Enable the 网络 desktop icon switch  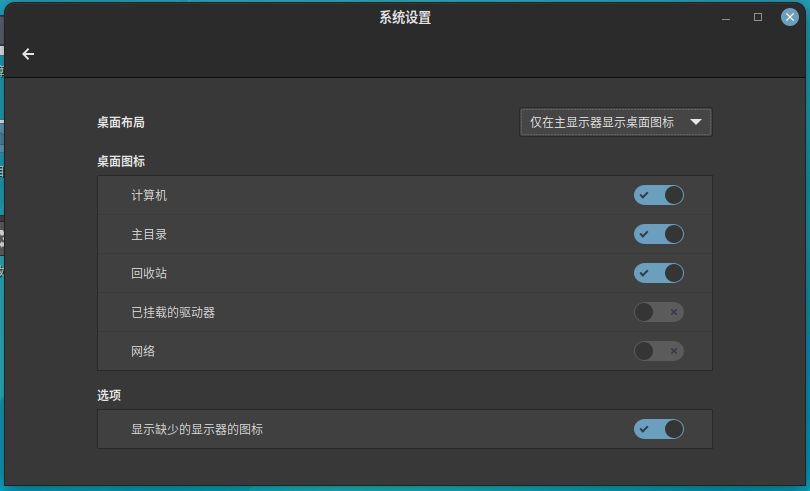(658, 351)
